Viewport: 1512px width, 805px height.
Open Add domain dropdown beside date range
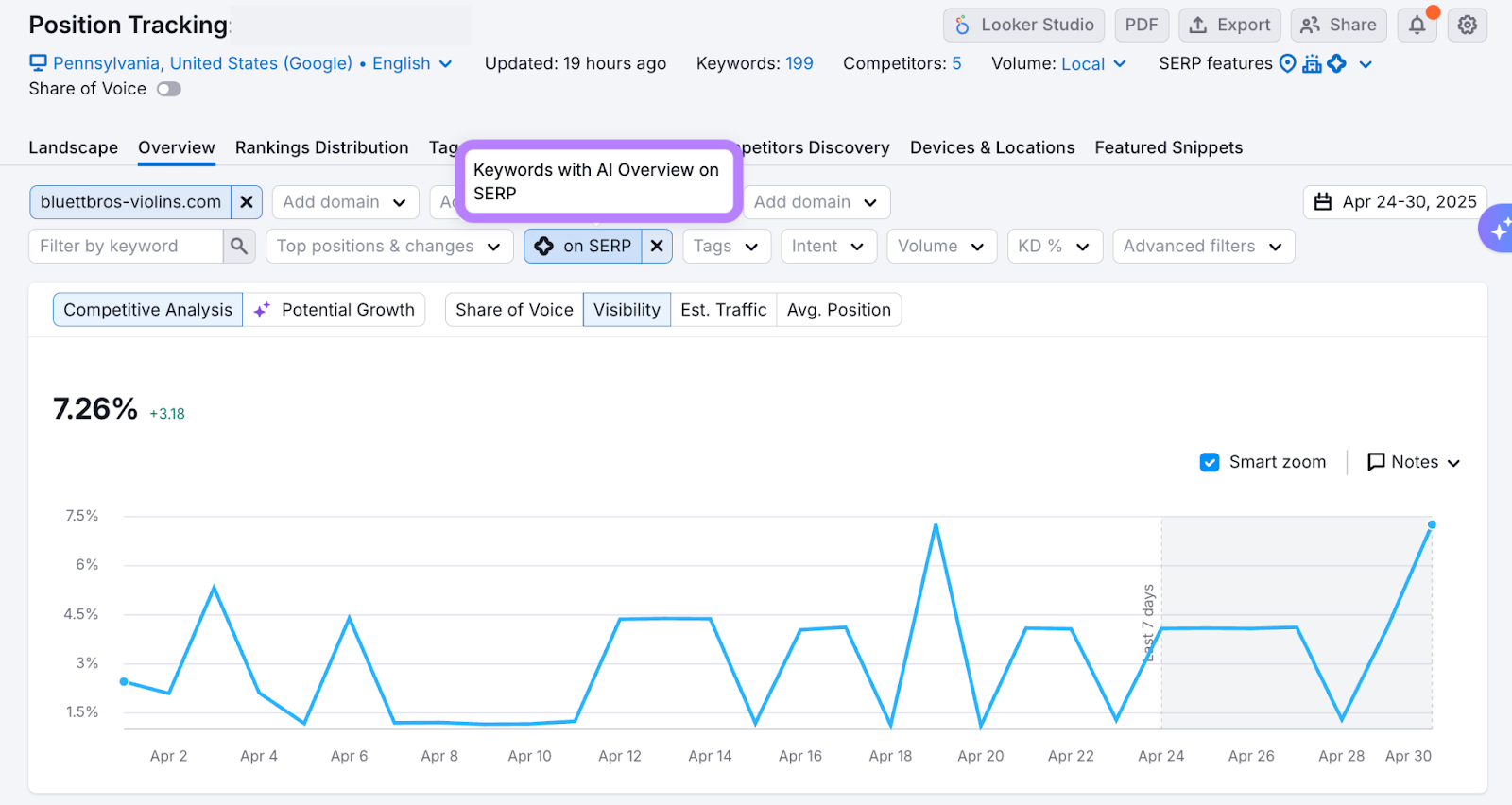[816, 202]
